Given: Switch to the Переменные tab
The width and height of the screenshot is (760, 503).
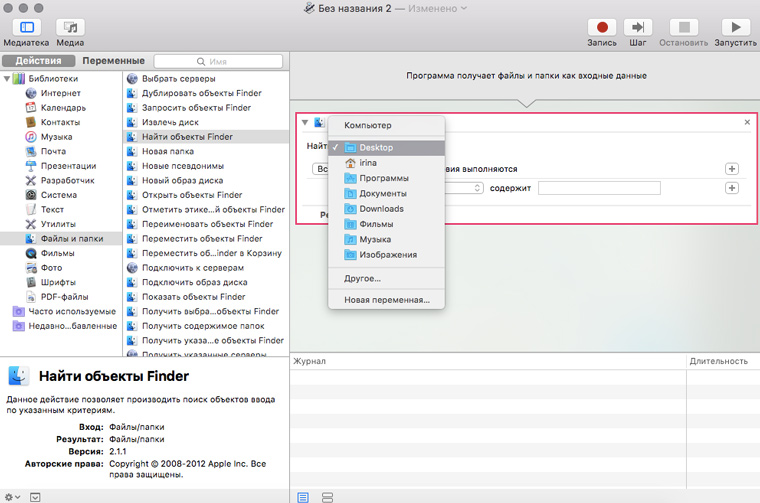Looking at the screenshot, I should click(x=113, y=61).
